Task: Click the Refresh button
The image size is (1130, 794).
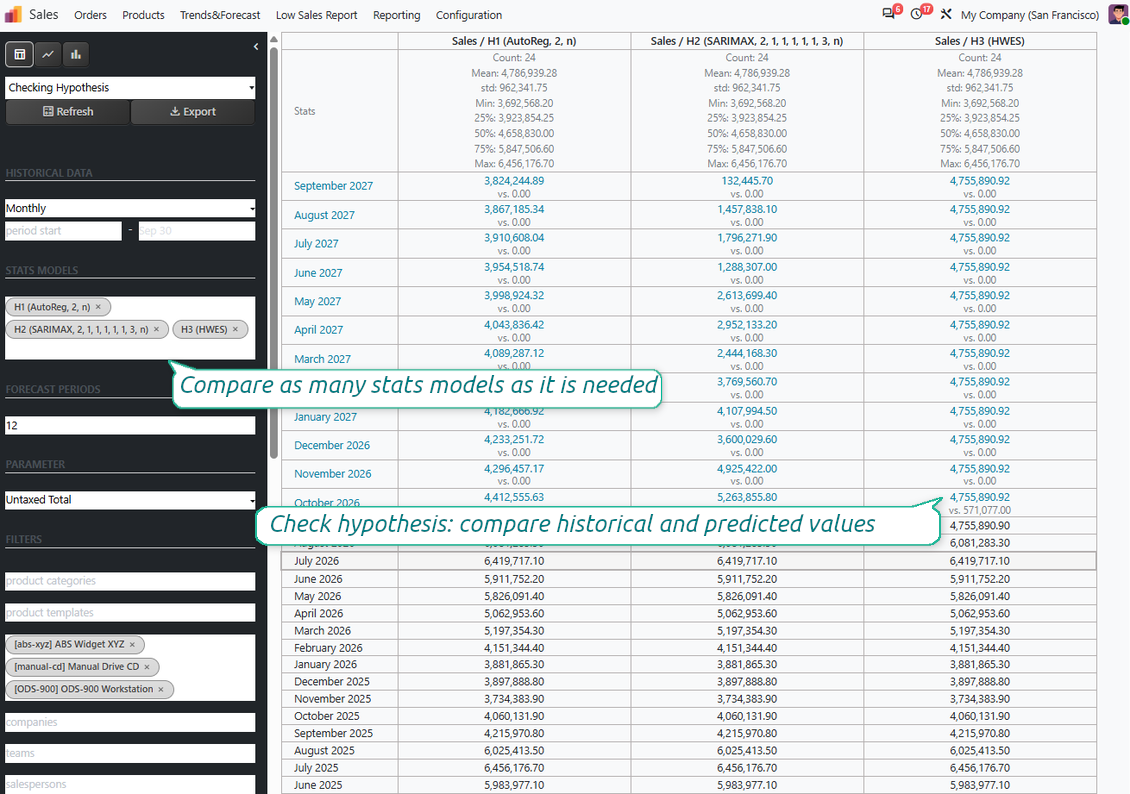Action: (x=68, y=112)
